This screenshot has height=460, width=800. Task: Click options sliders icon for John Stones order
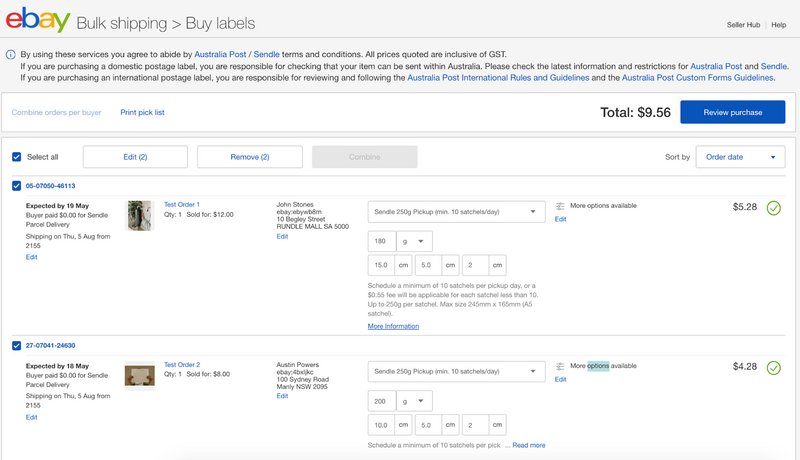[x=560, y=206]
